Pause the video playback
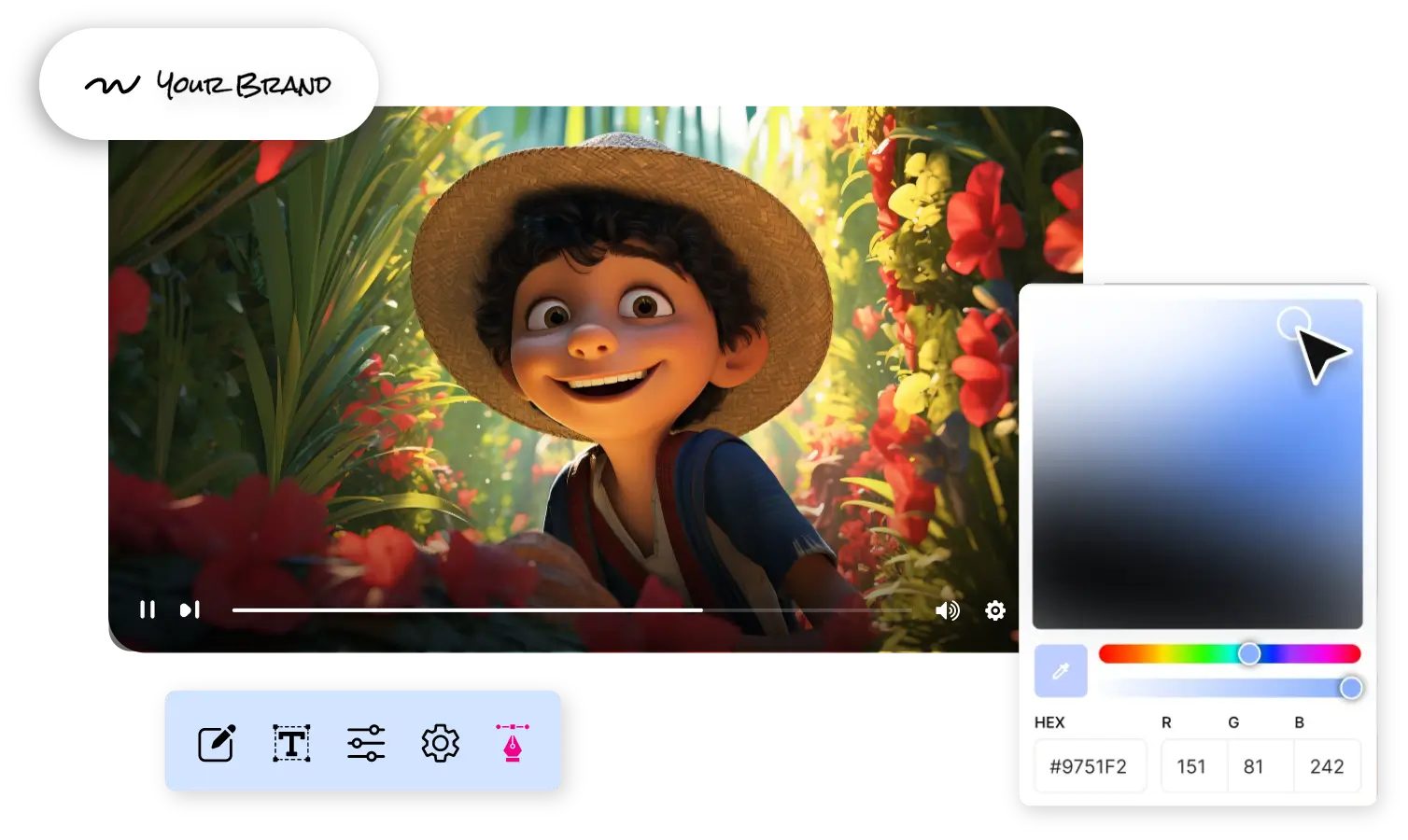Viewport: 1408px width, 840px height. tap(147, 609)
